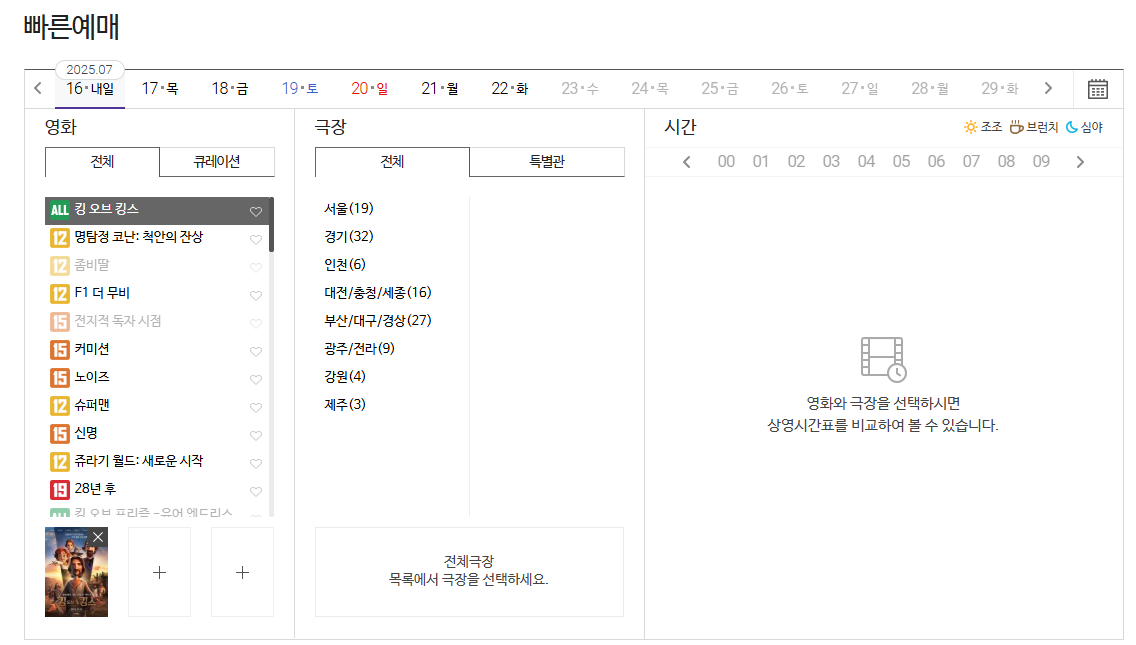Toggle the heart on 슈퍼맨

pos(256,407)
